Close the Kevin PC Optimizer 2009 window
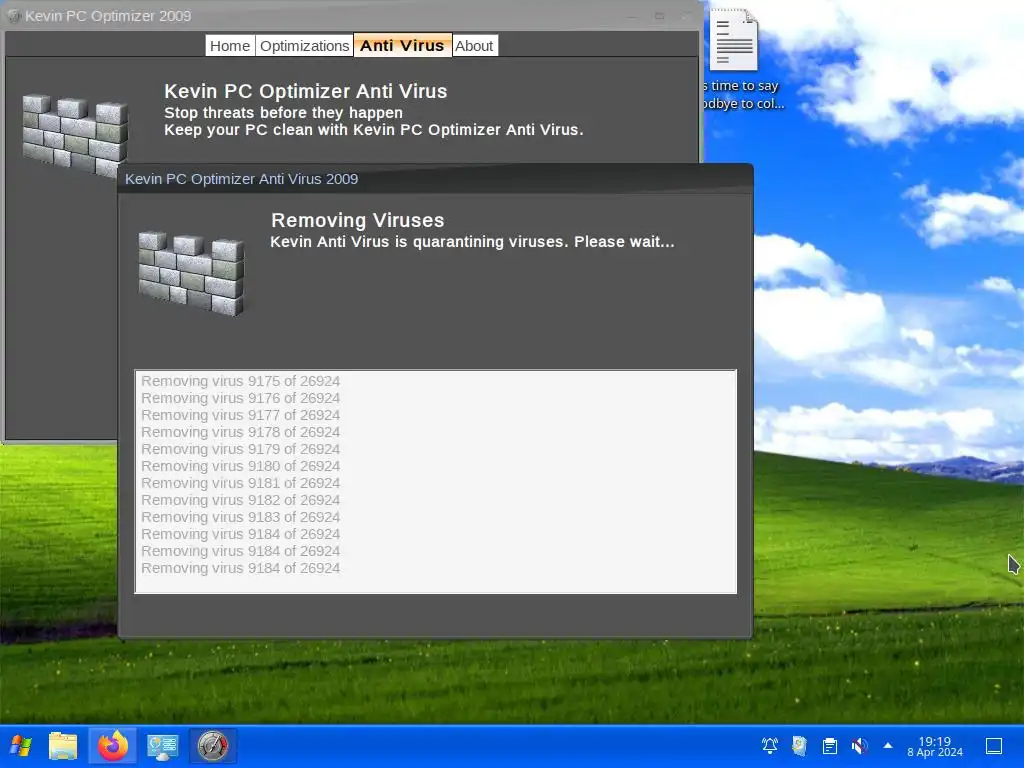The image size is (1024, 768). point(686,16)
